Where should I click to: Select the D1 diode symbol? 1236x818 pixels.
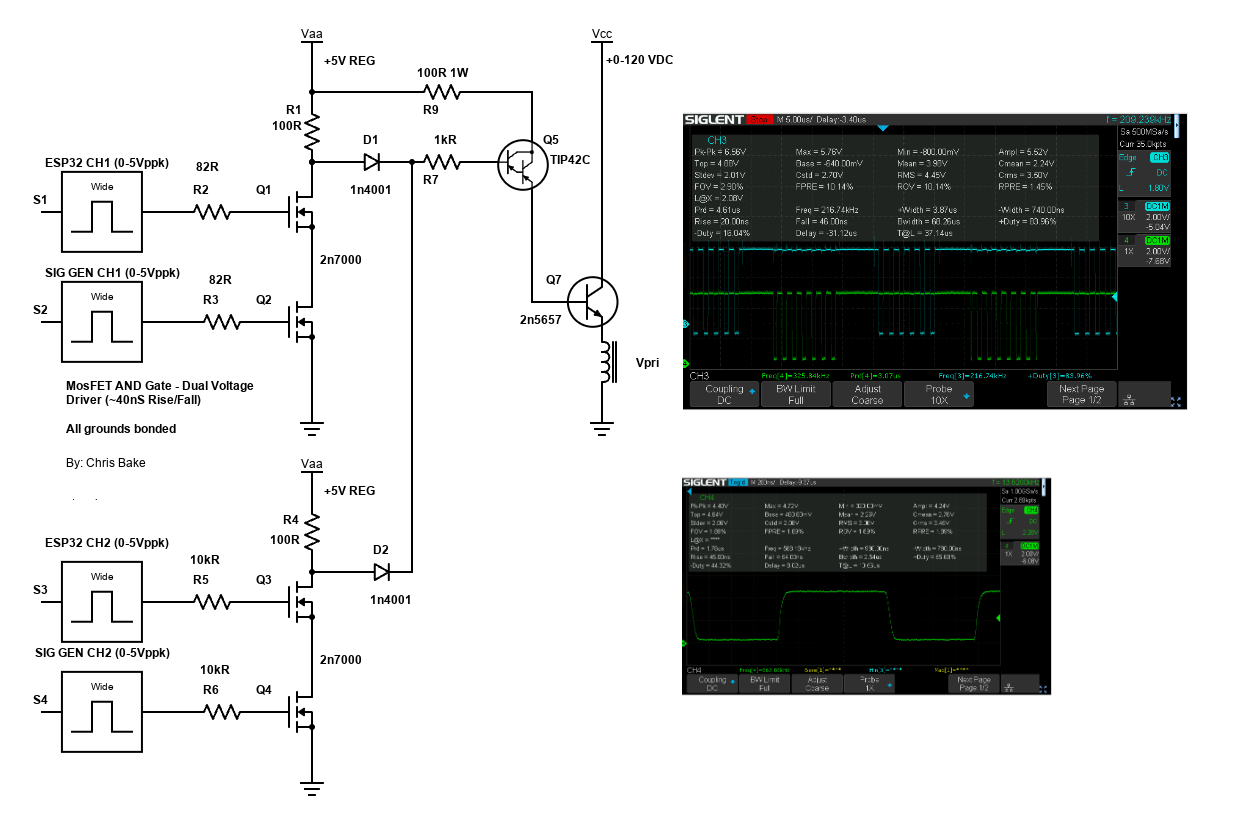[x=372, y=161]
